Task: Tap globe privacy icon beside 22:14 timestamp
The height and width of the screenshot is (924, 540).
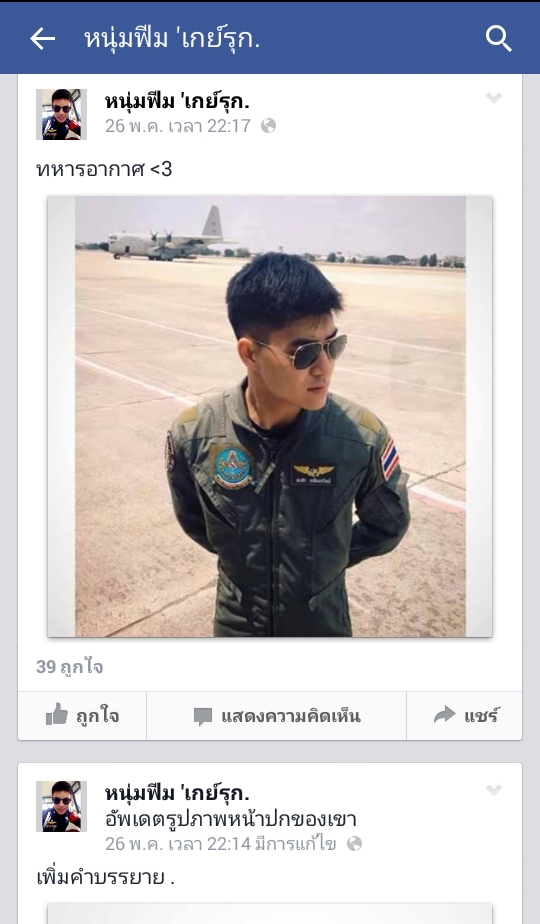Action: click(x=354, y=844)
